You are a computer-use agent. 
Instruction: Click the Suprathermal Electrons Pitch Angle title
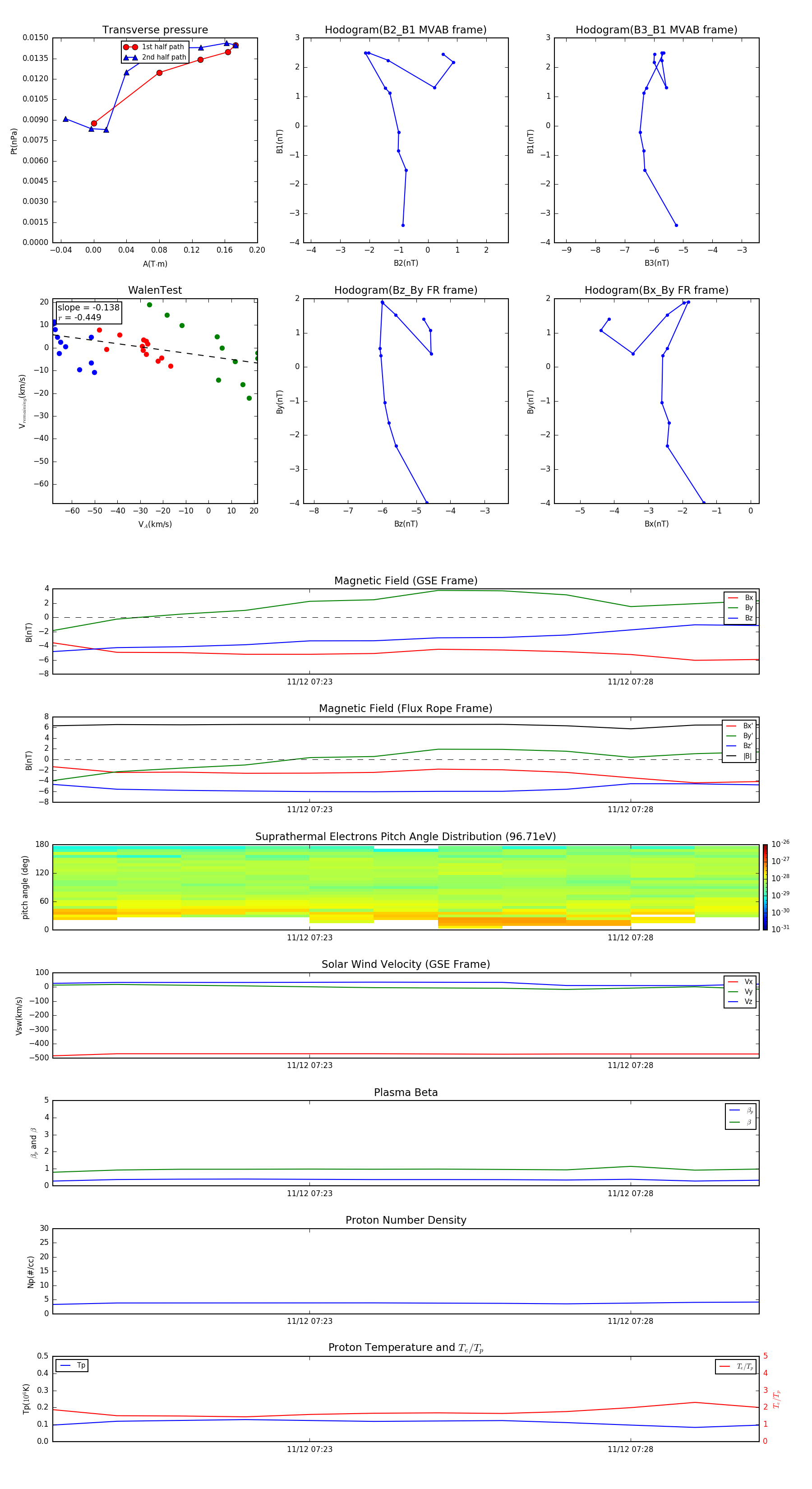(x=406, y=837)
